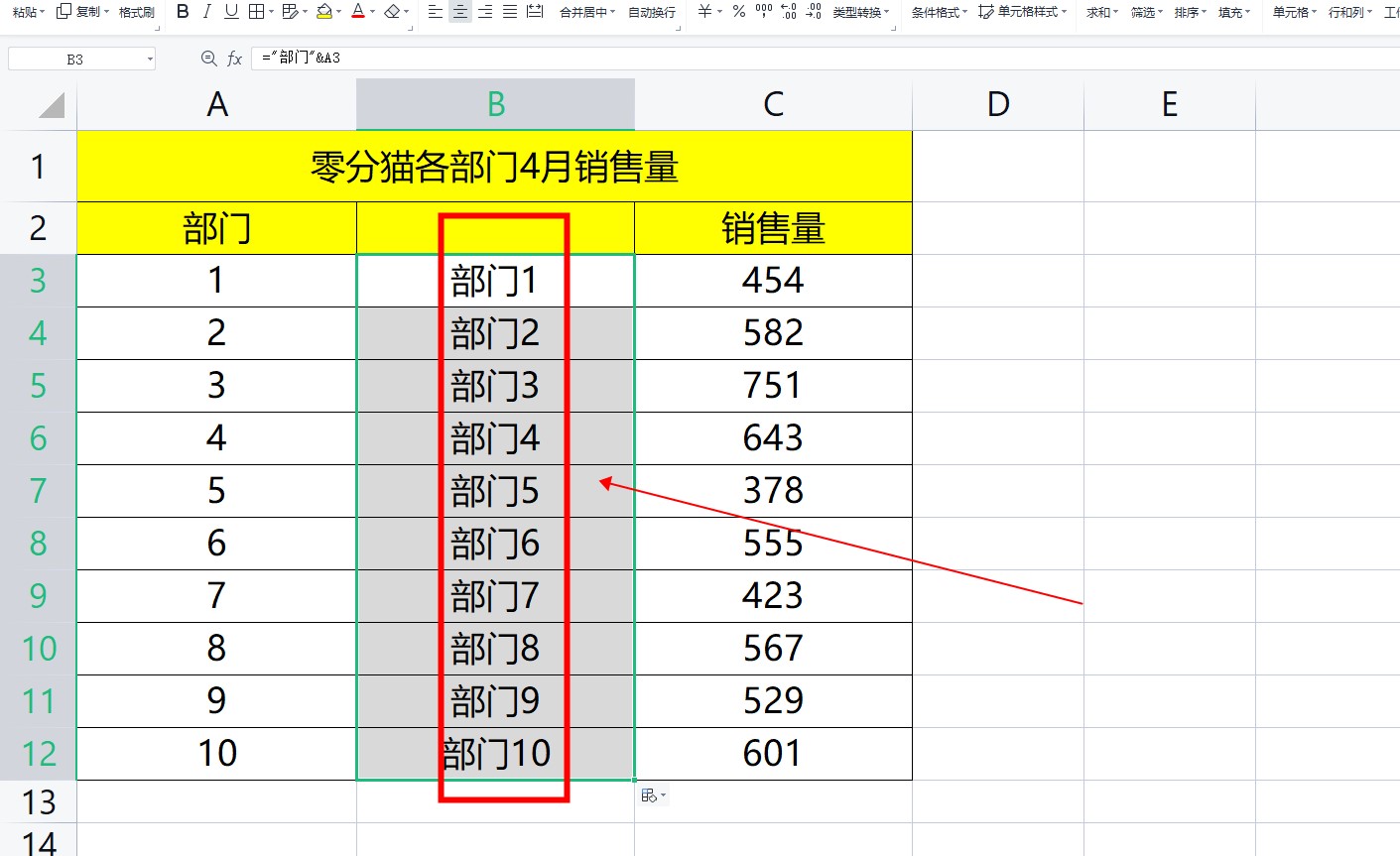Open Cell Styles (单元格样式) menu

[x=1023, y=12]
